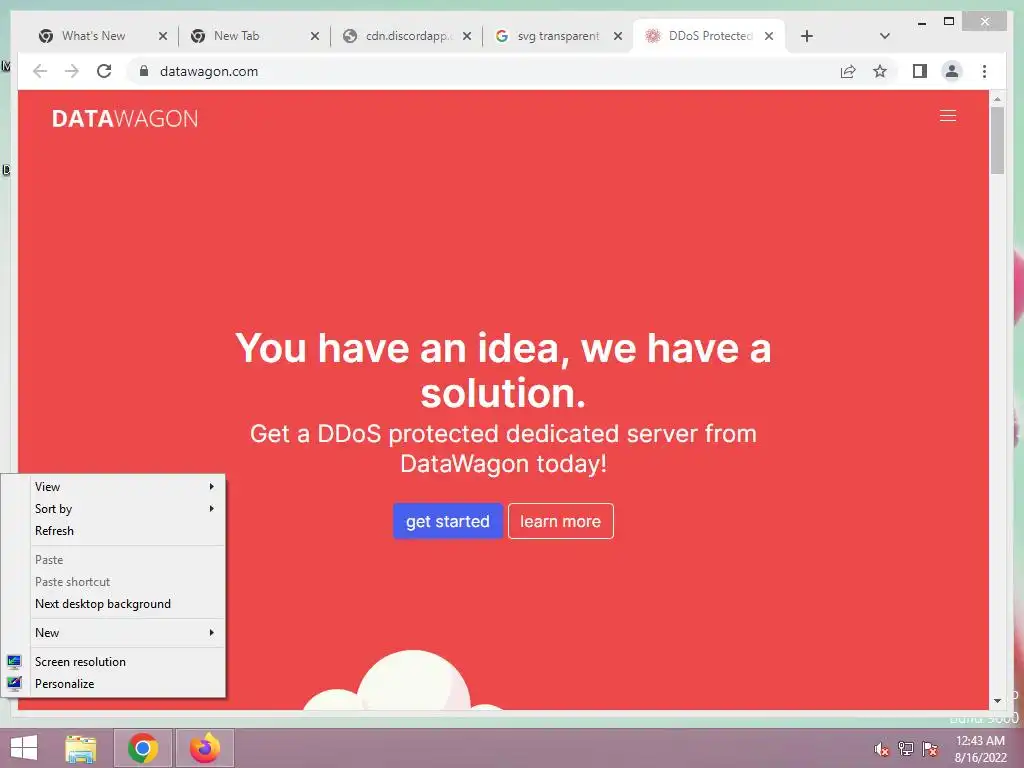Click the share page icon
The image size is (1024, 768).
[848, 71]
